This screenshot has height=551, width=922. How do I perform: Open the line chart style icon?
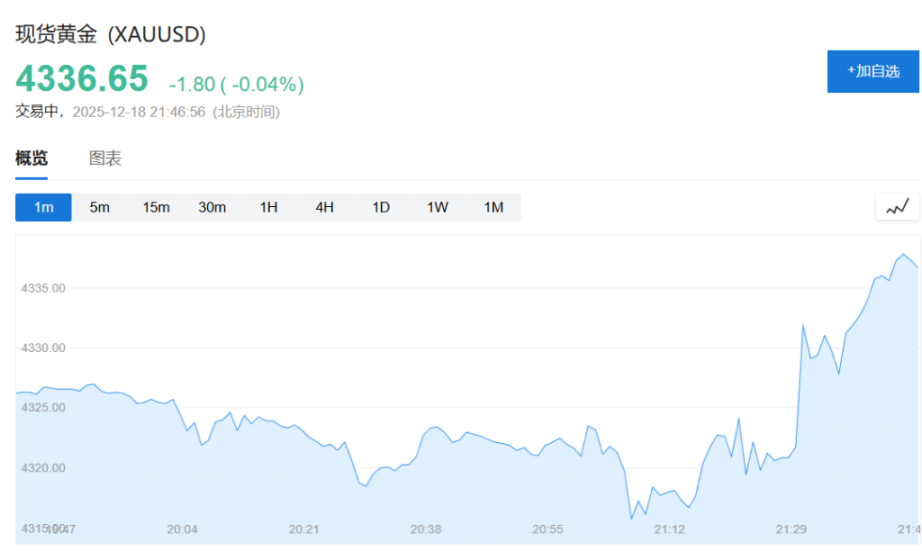click(x=897, y=207)
